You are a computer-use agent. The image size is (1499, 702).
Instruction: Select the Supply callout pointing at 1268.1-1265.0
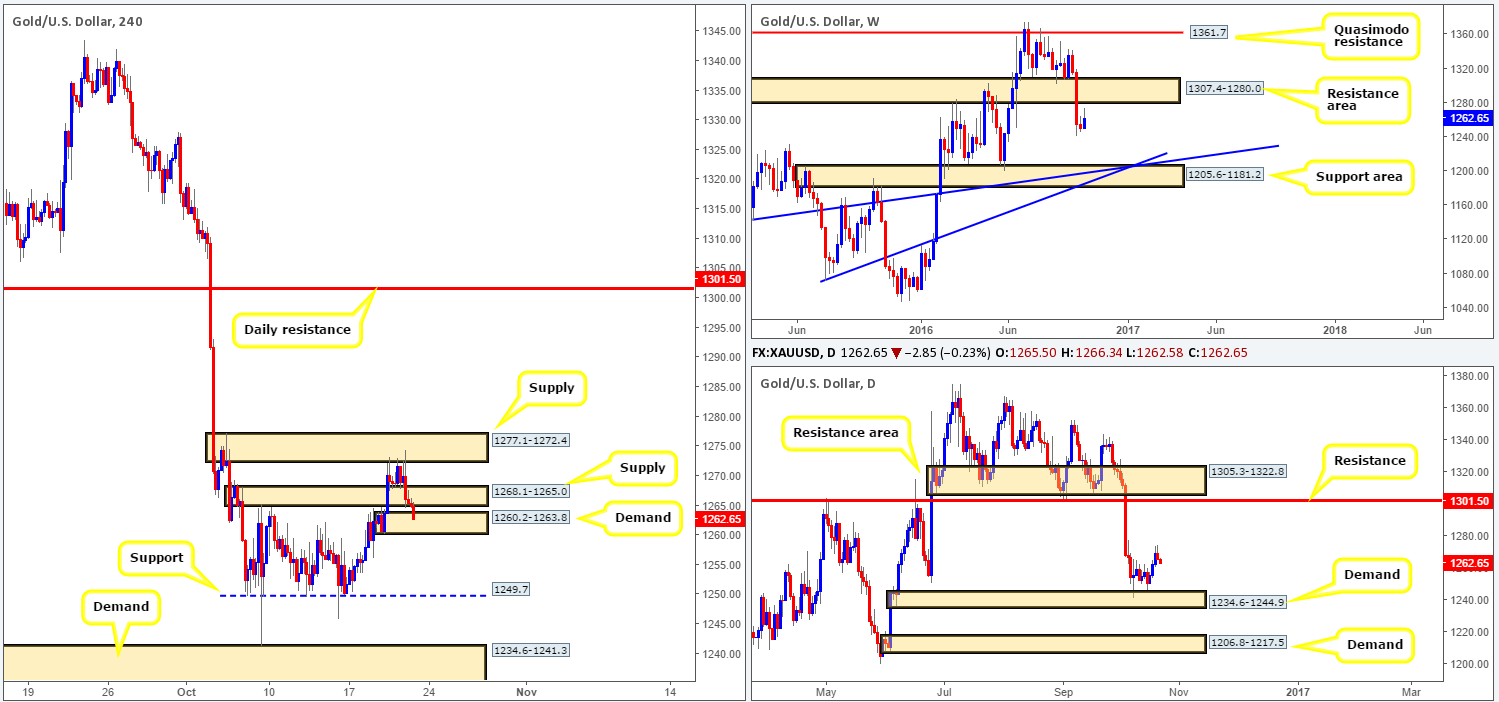(x=642, y=468)
